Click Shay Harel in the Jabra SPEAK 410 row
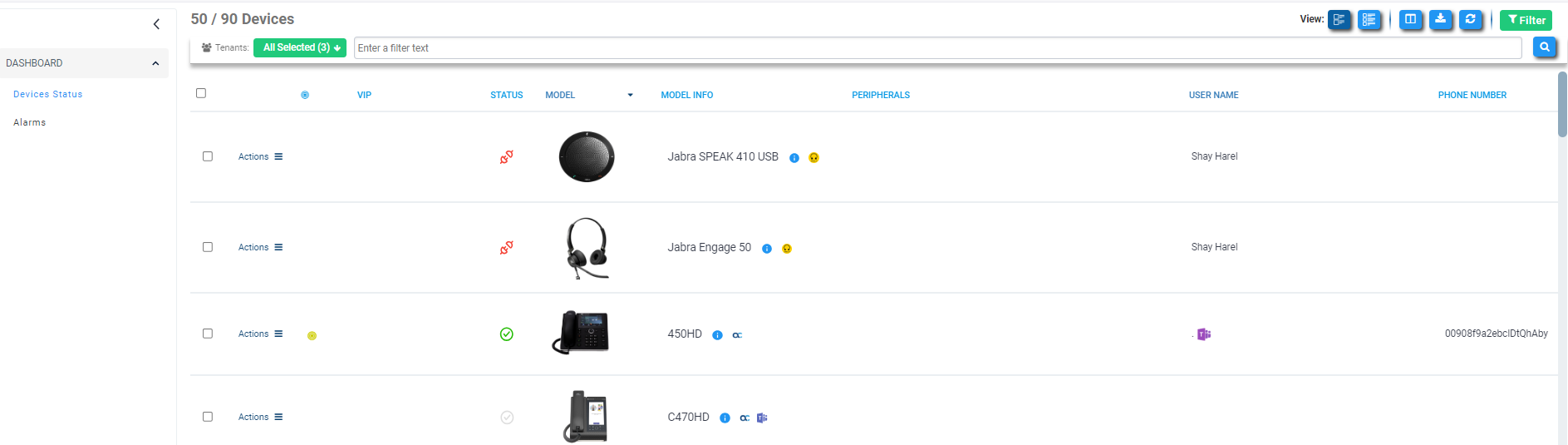This screenshot has height=445, width=1568. click(1214, 156)
